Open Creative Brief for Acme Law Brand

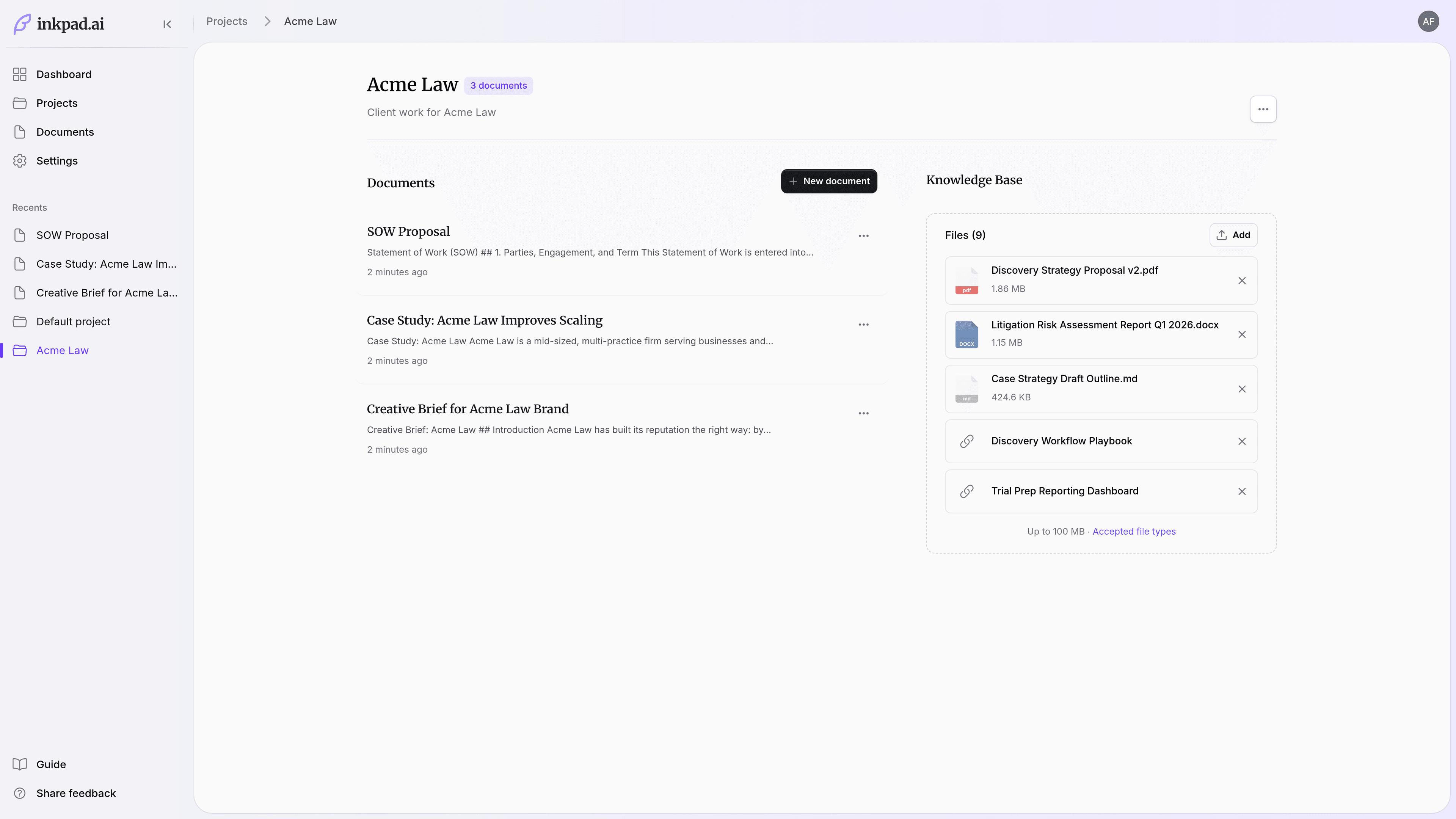(468, 409)
